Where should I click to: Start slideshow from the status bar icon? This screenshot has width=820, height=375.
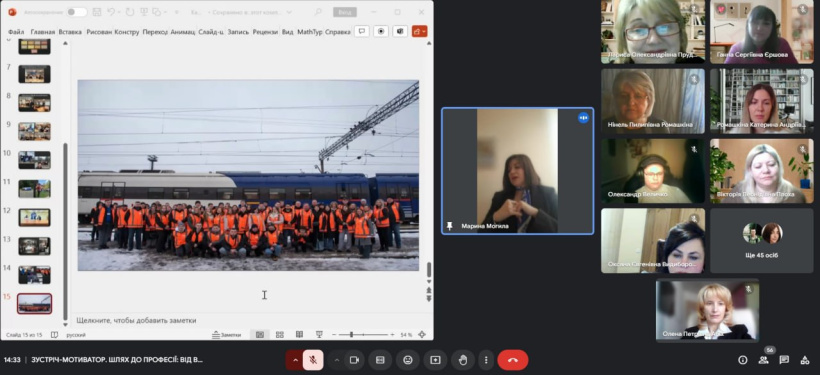coord(319,335)
